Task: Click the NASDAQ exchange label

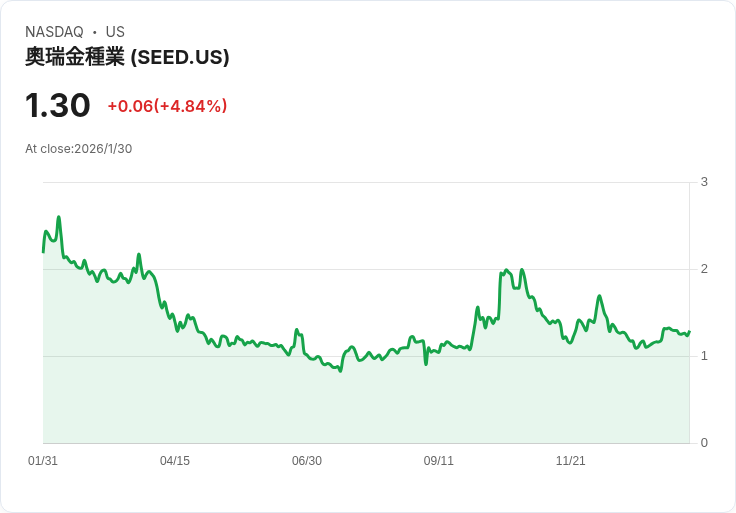Action: point(54,32)
